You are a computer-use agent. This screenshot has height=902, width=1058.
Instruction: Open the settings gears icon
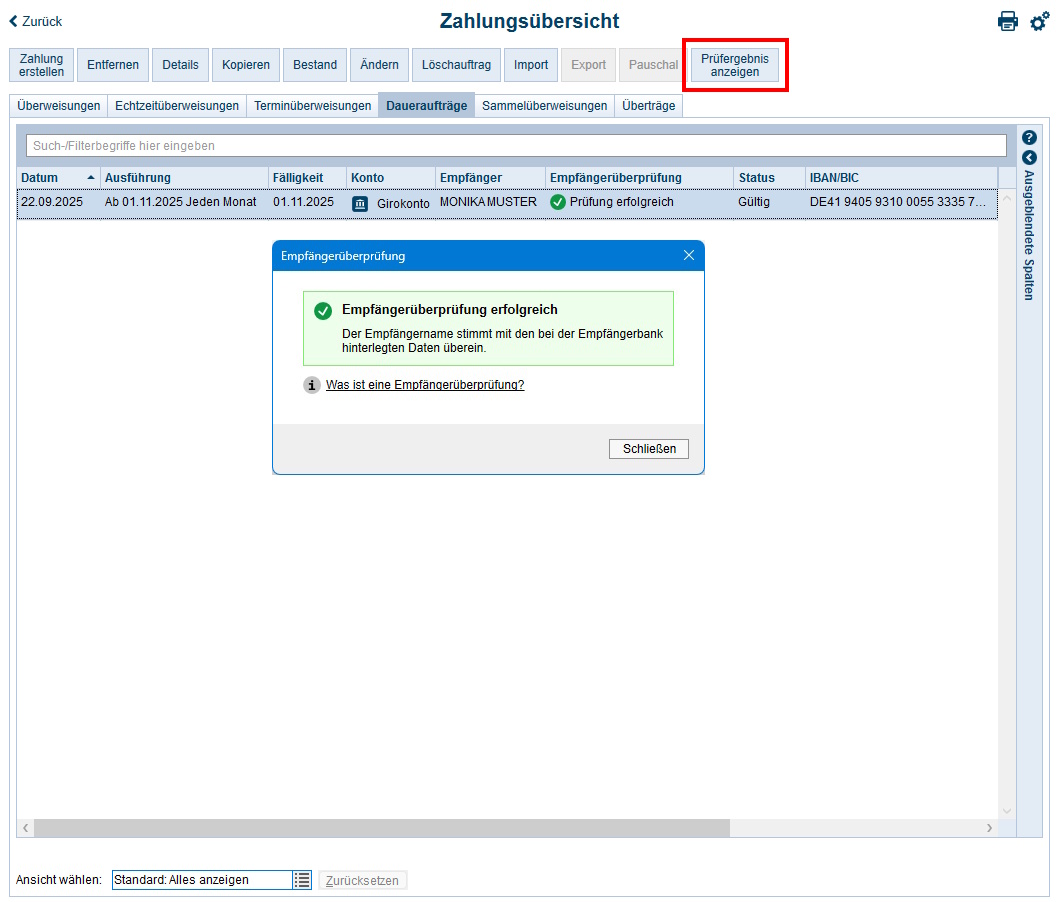click(1039, 21)
